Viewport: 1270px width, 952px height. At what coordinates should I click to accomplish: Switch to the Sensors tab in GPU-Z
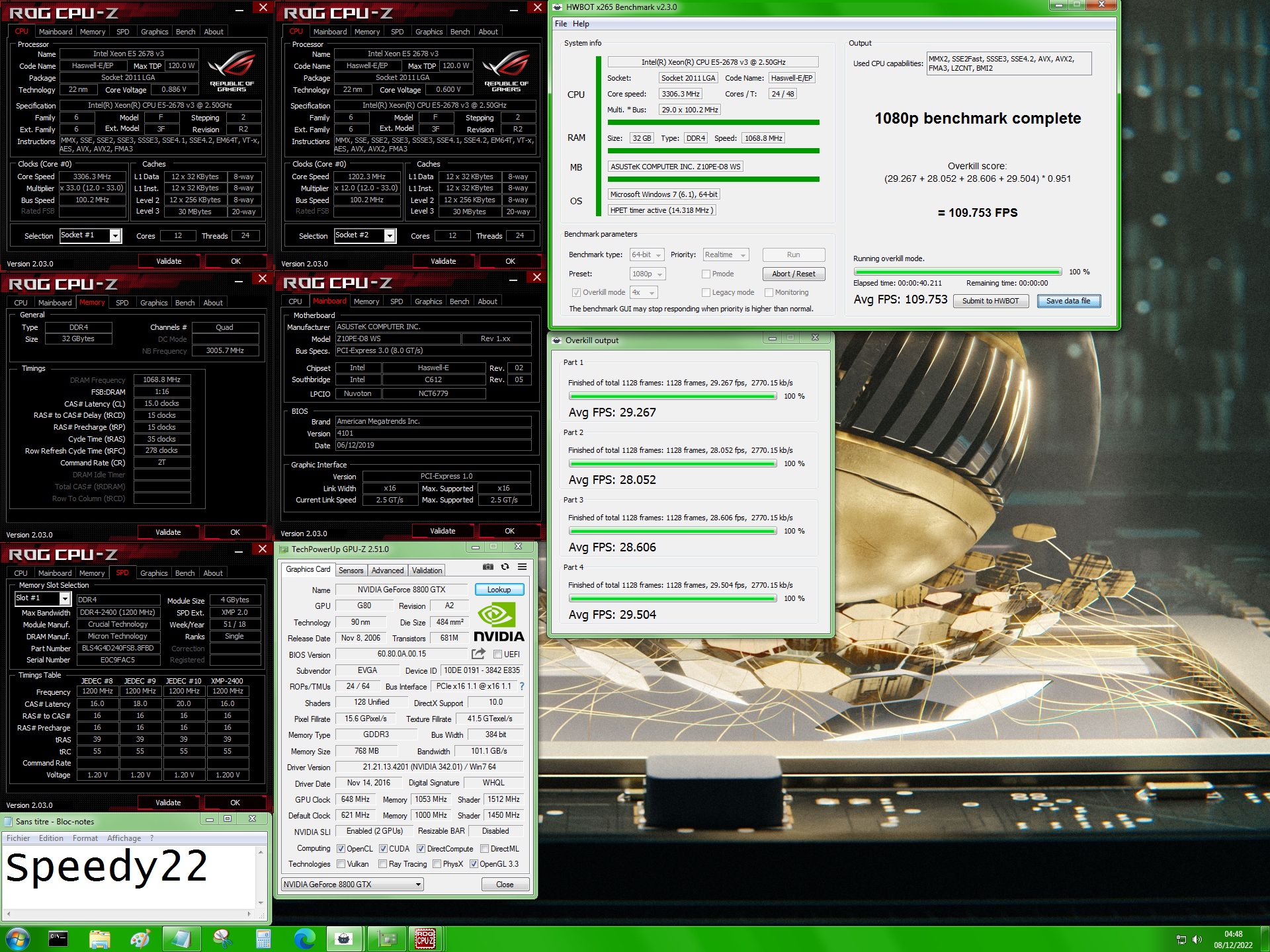pyautogui.click(x=351, y=570)
